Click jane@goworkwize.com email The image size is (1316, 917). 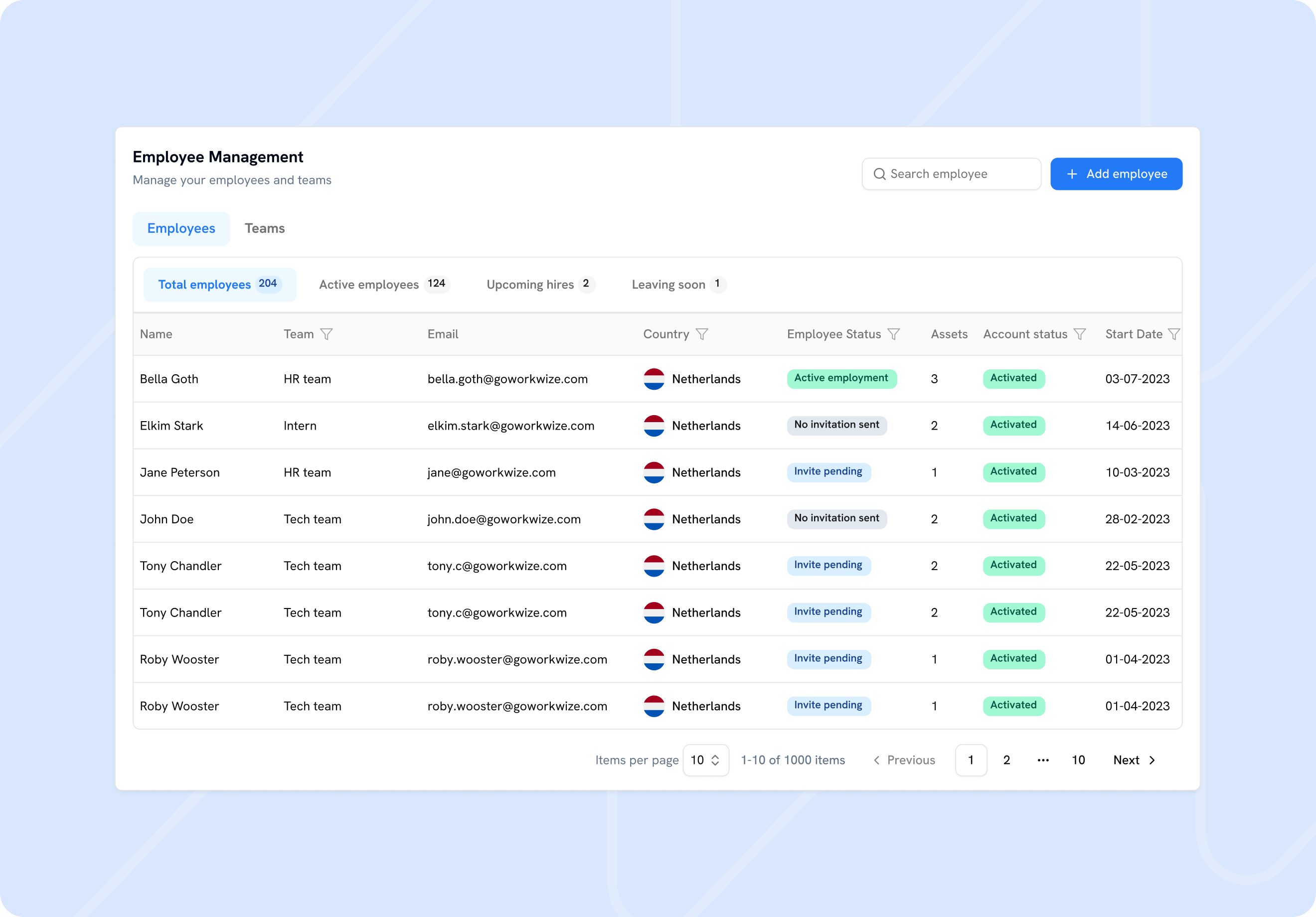(491, 472)
